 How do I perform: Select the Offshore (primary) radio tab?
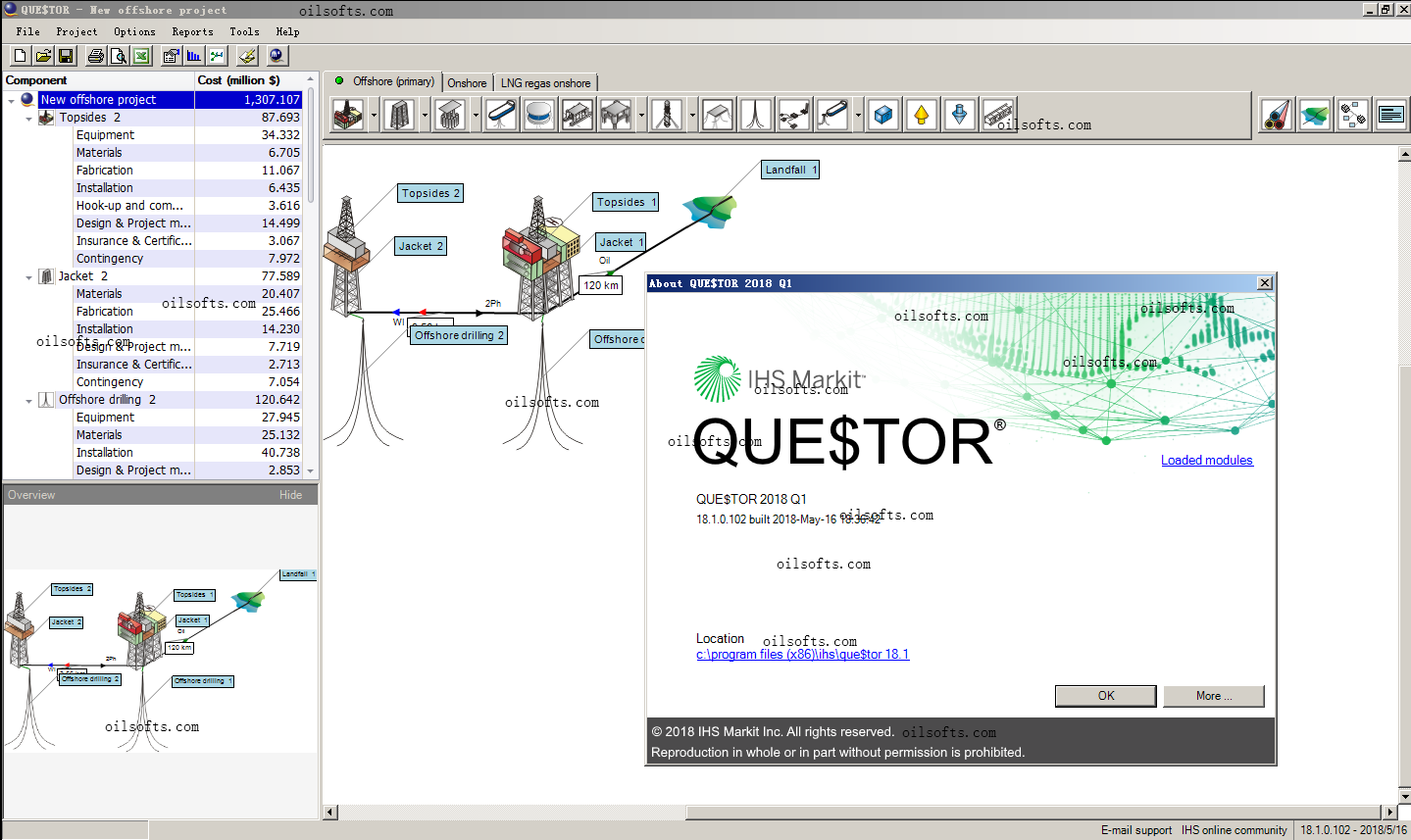(384, 81)
